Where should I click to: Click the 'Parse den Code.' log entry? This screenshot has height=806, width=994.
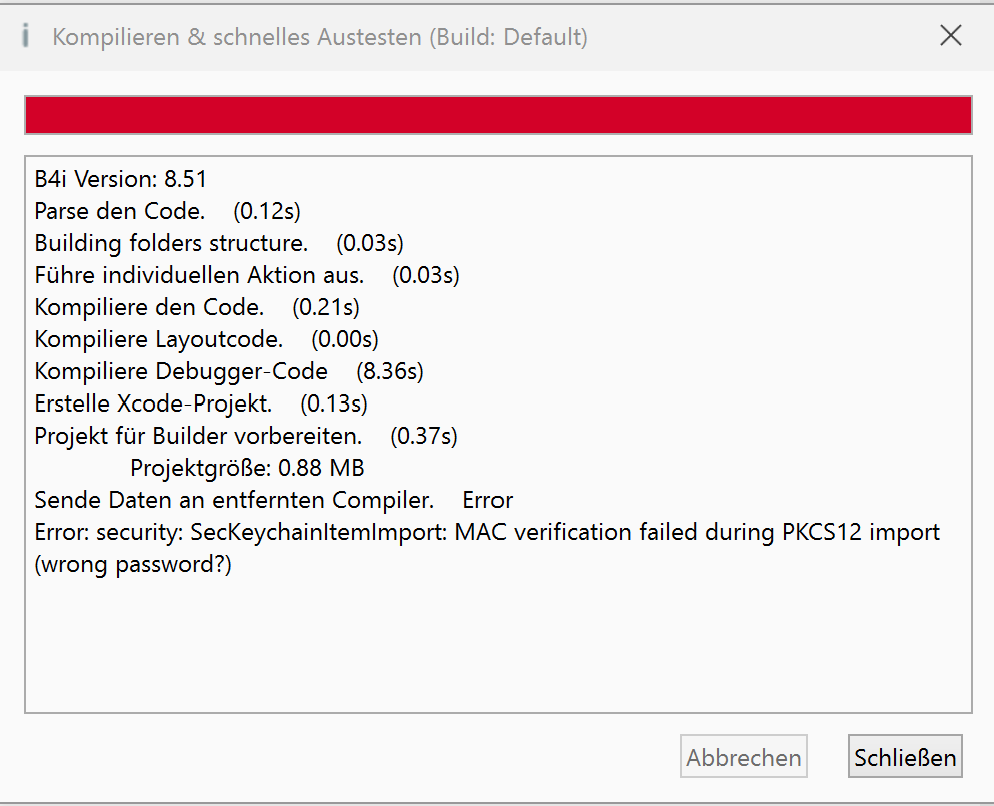[x=120, y=211]
